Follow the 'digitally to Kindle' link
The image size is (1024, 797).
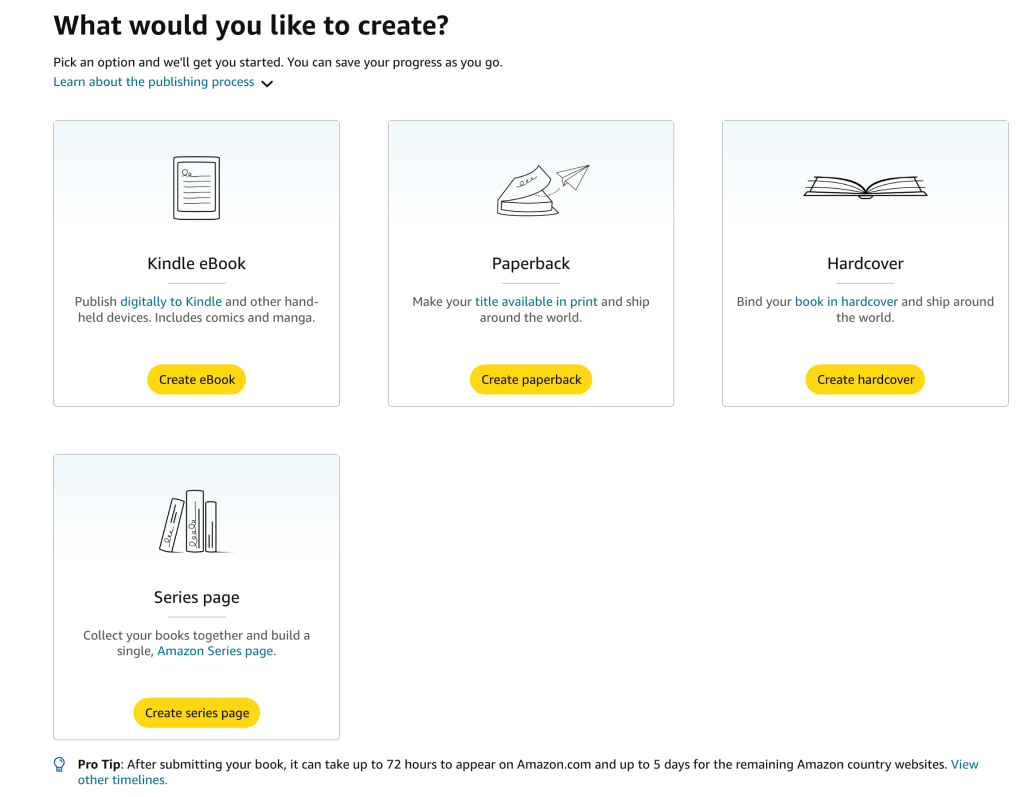pyautogui.click(x=171, y=301)
